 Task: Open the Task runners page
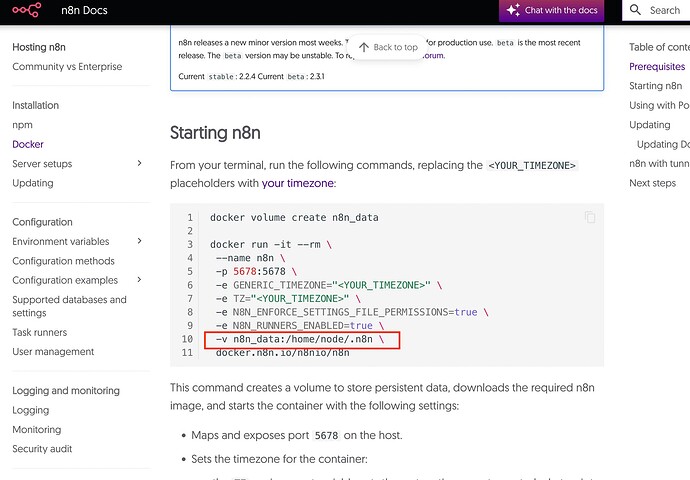(x=40, y=333)
